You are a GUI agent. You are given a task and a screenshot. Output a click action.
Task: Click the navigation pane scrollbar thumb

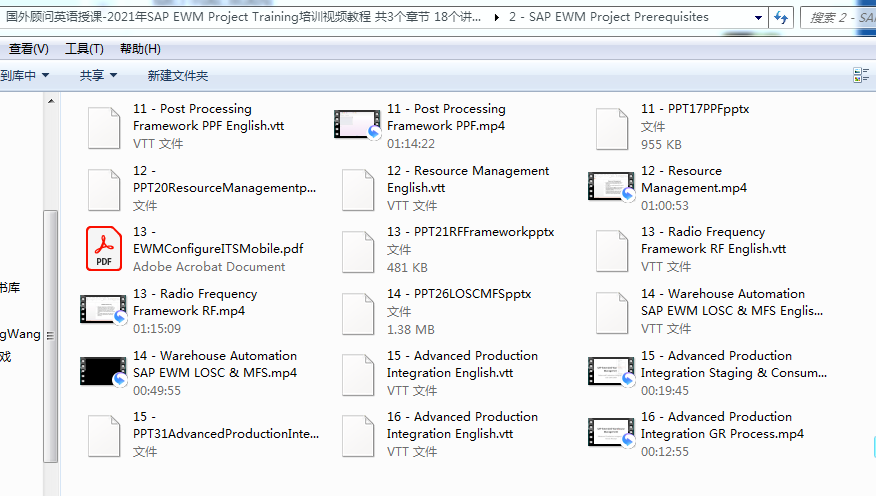point(51,336)
